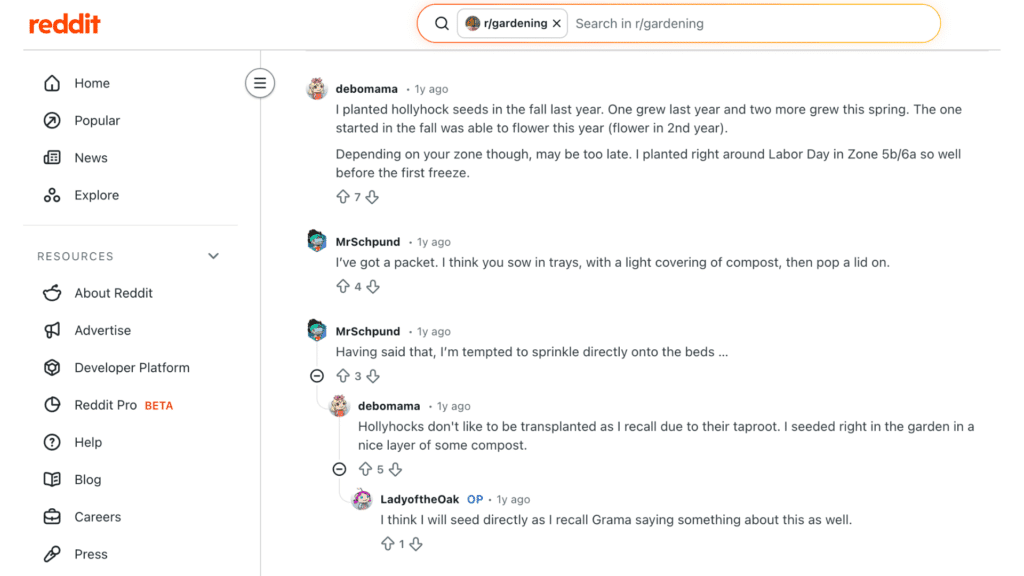Collapse the left navigation sidebar
This screenshot has height=576, width=1024.
click(x=260, y=83)
